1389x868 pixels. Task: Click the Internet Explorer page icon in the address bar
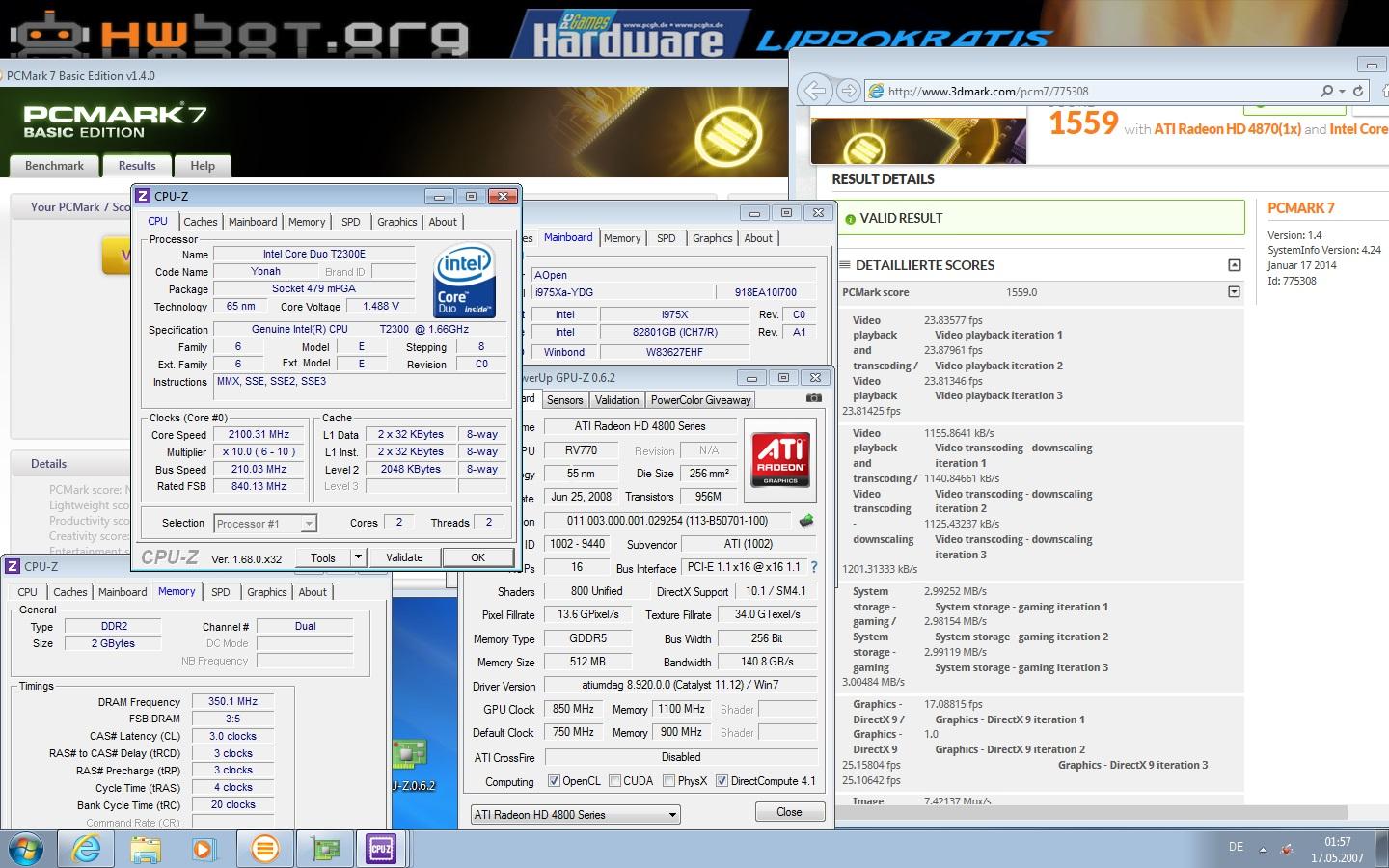(876, 91)
